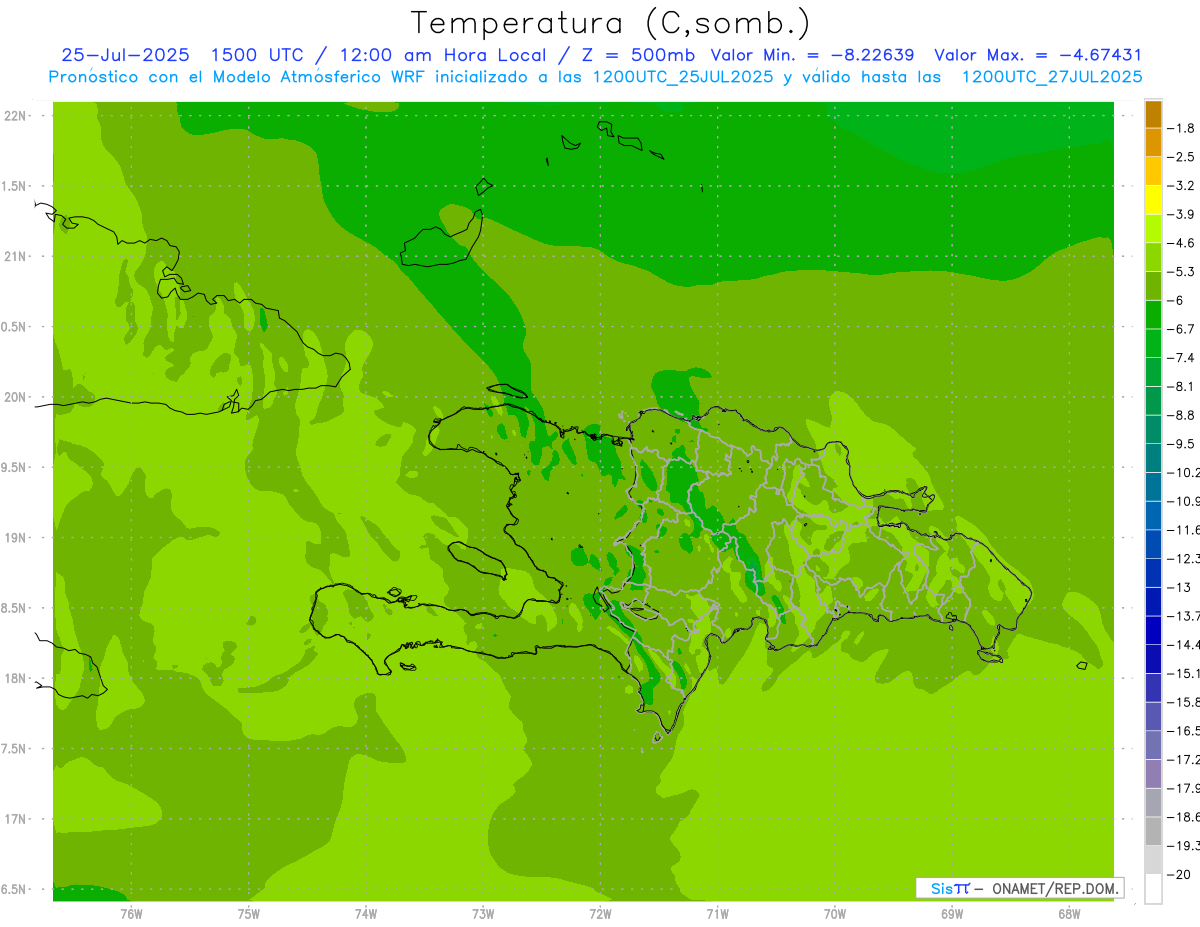Click the '70W' longitude axis label
The width and height of the screenshot is (1200, 927).
[835, 913]
